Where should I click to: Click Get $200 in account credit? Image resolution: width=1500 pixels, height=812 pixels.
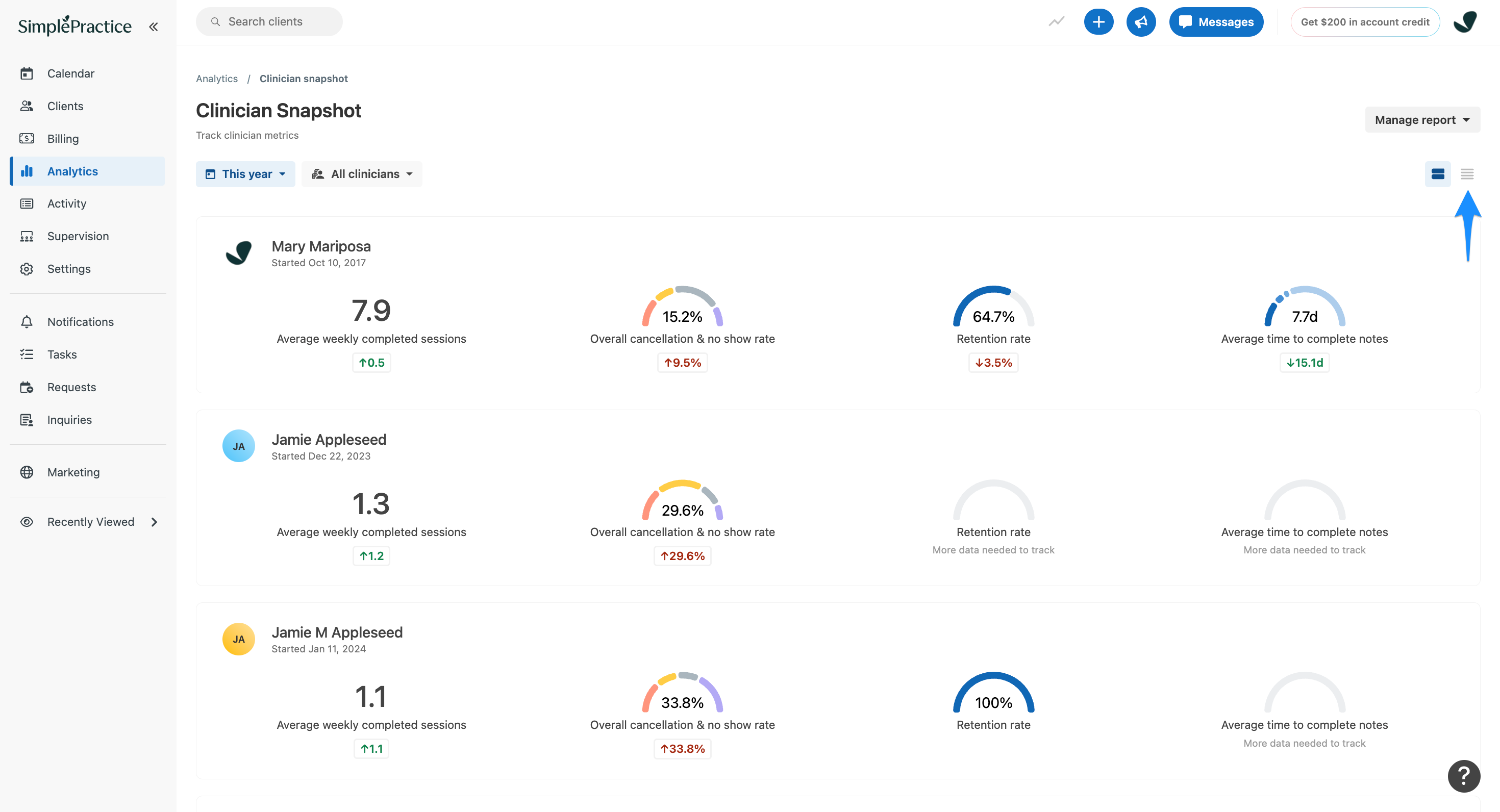1365,21
